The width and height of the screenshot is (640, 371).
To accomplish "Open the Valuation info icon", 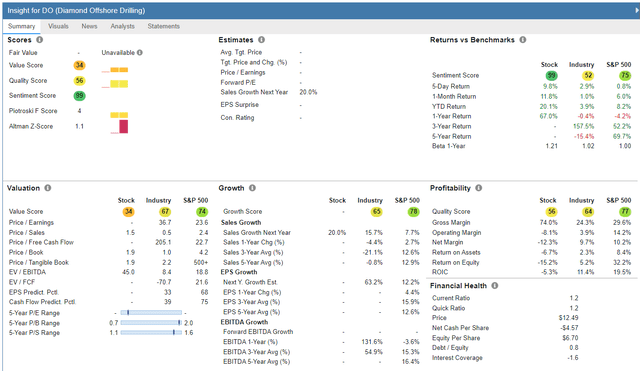I will pyautogui.click(x=48, y=188).
